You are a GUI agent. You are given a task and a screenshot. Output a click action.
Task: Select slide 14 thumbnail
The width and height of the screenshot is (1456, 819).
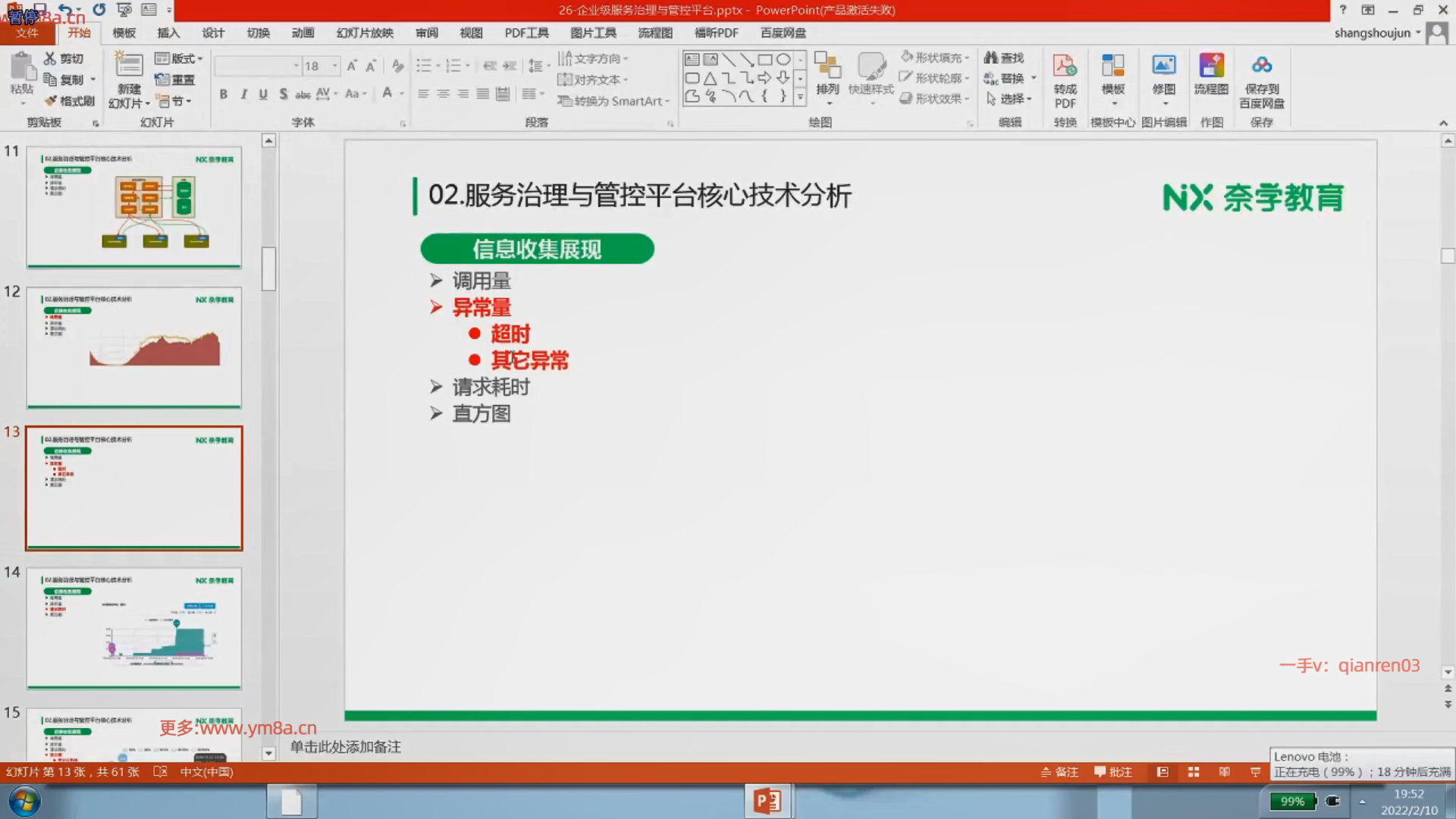point(134,628)
